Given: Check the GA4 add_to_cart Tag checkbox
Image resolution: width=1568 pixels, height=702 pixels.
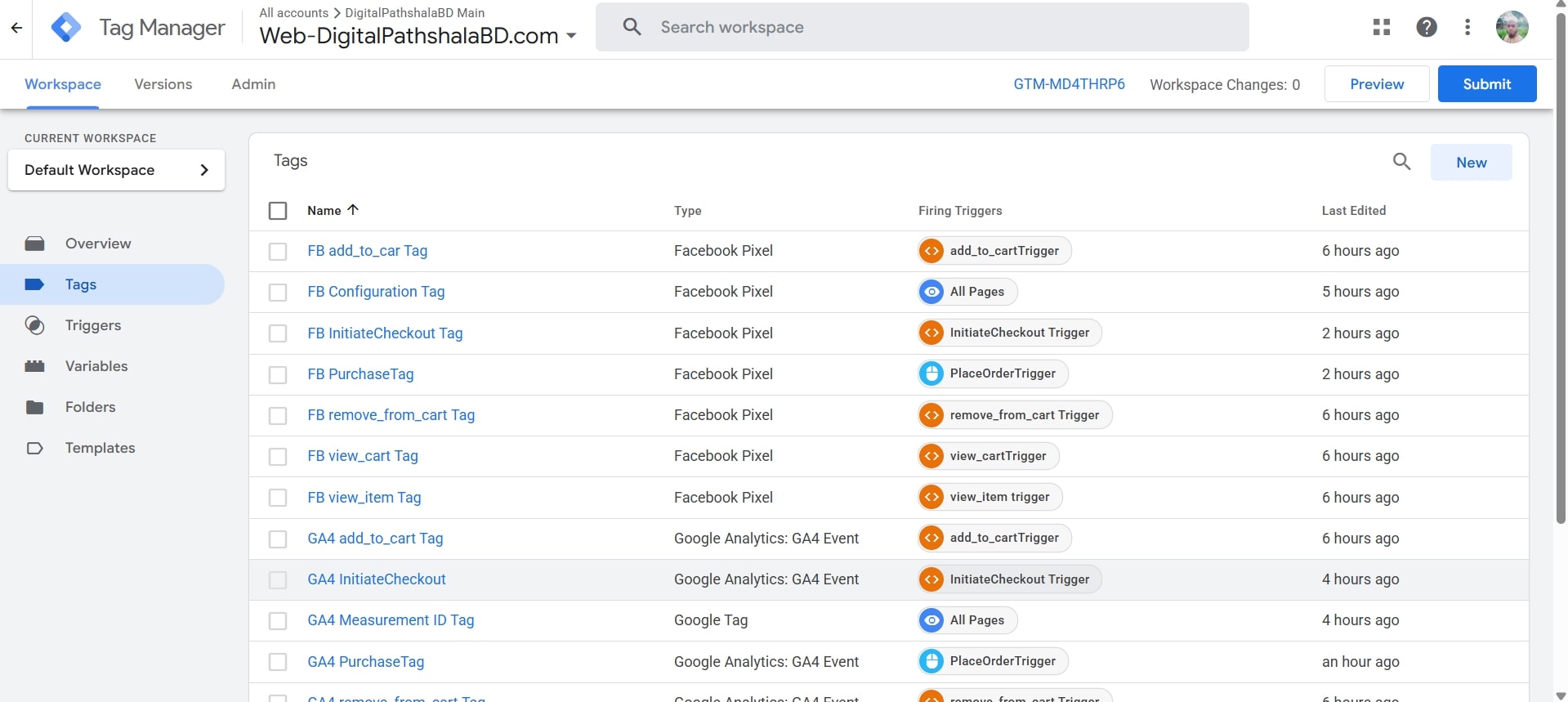Looking at the screenshot, I should click(278, 539).
